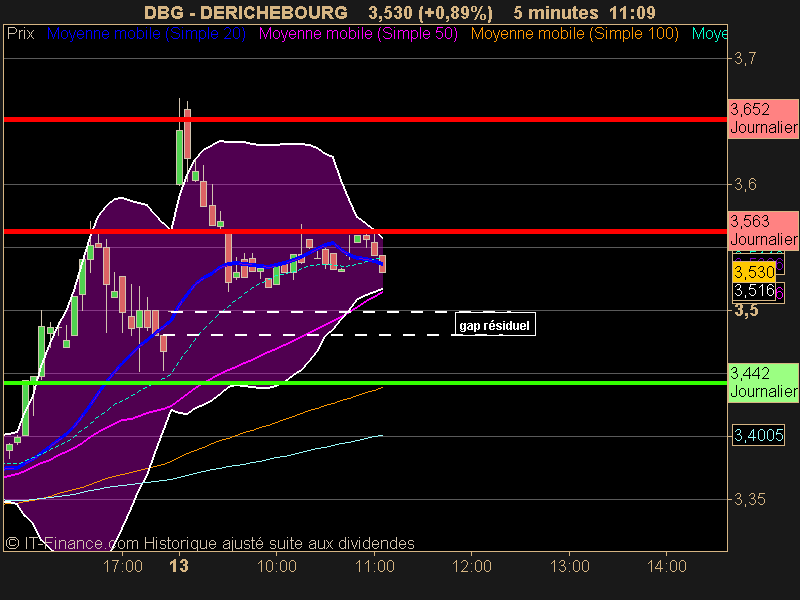
Task: Click the 3,563 Journalier resistance label
Action: pyautogui.click(x=763, y=230)
